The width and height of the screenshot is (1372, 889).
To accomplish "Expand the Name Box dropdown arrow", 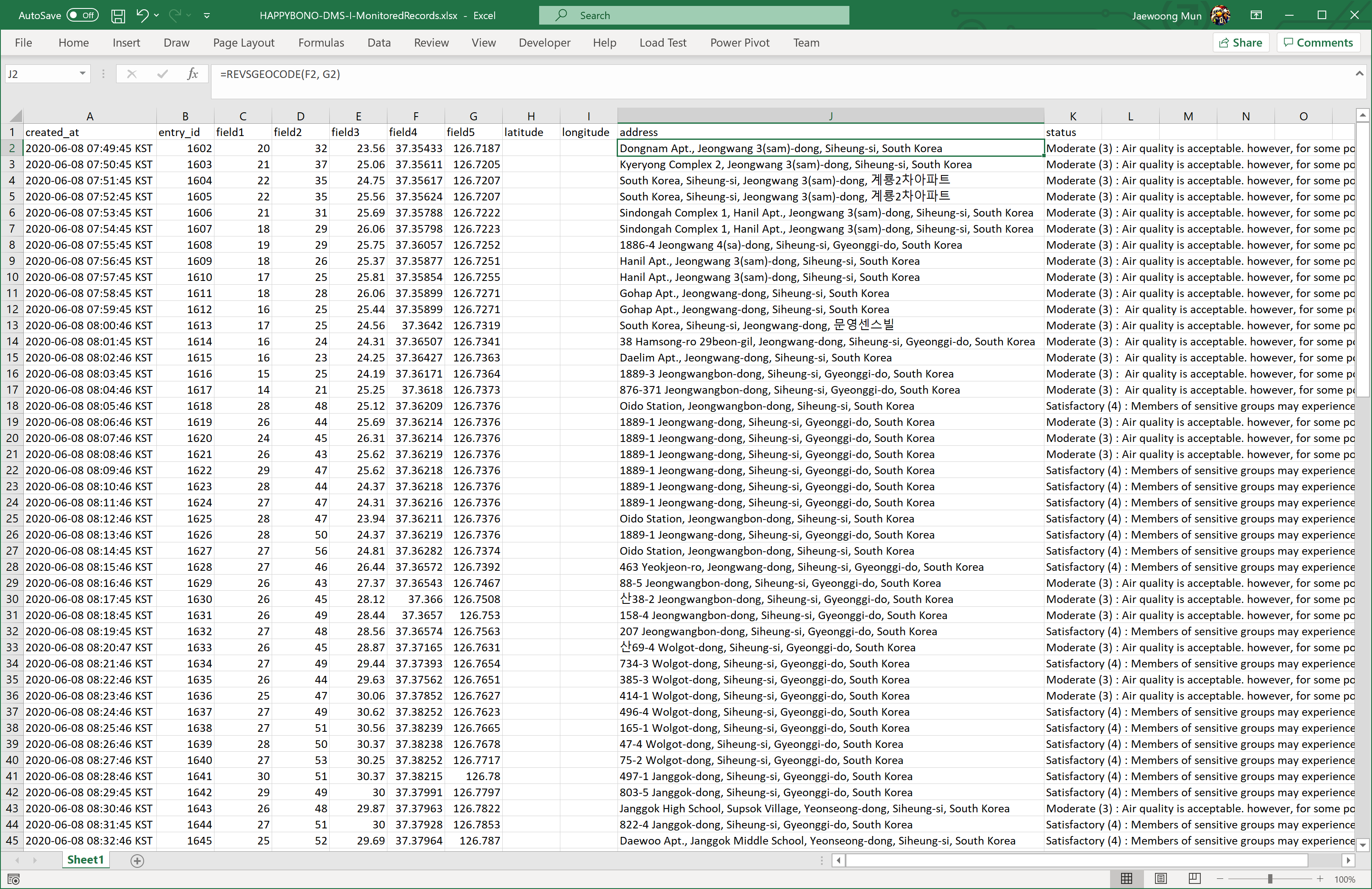I will tap(82, 74).
